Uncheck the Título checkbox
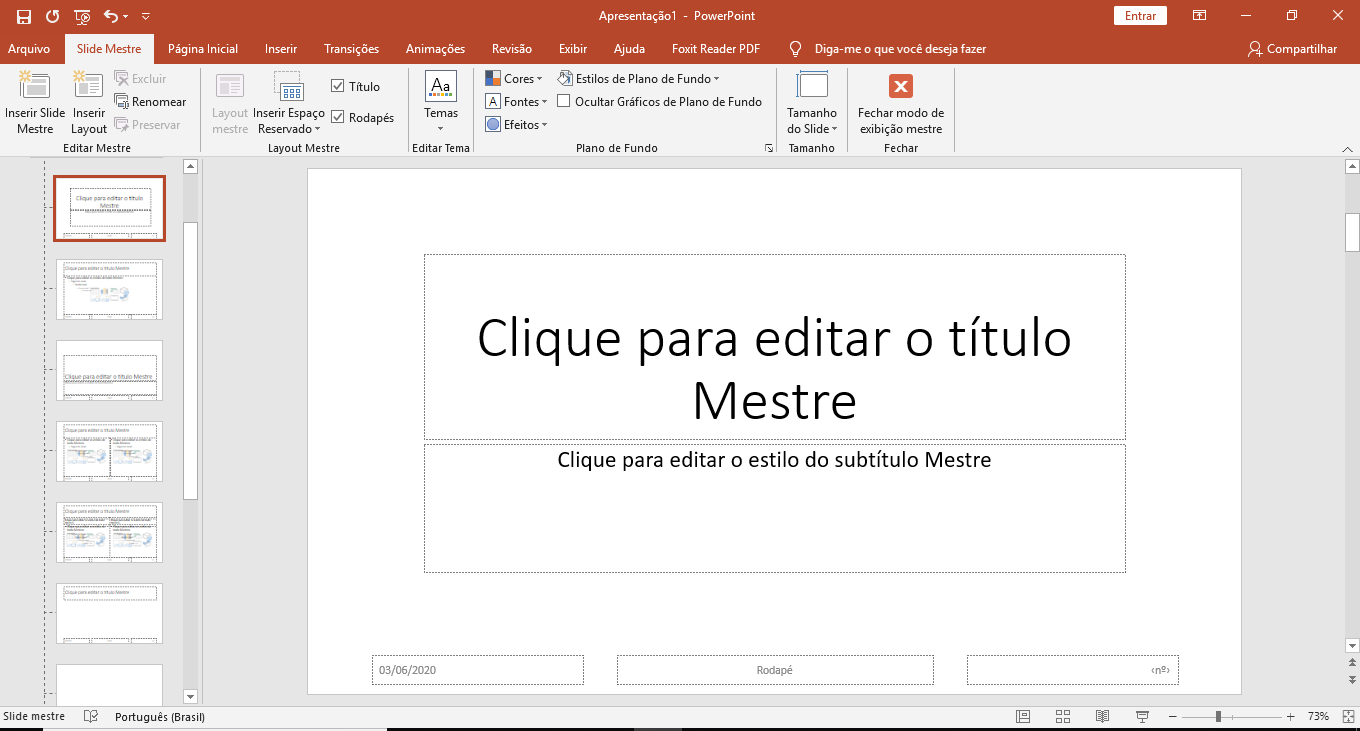The image size is (1360, 731). coord(338,87)
